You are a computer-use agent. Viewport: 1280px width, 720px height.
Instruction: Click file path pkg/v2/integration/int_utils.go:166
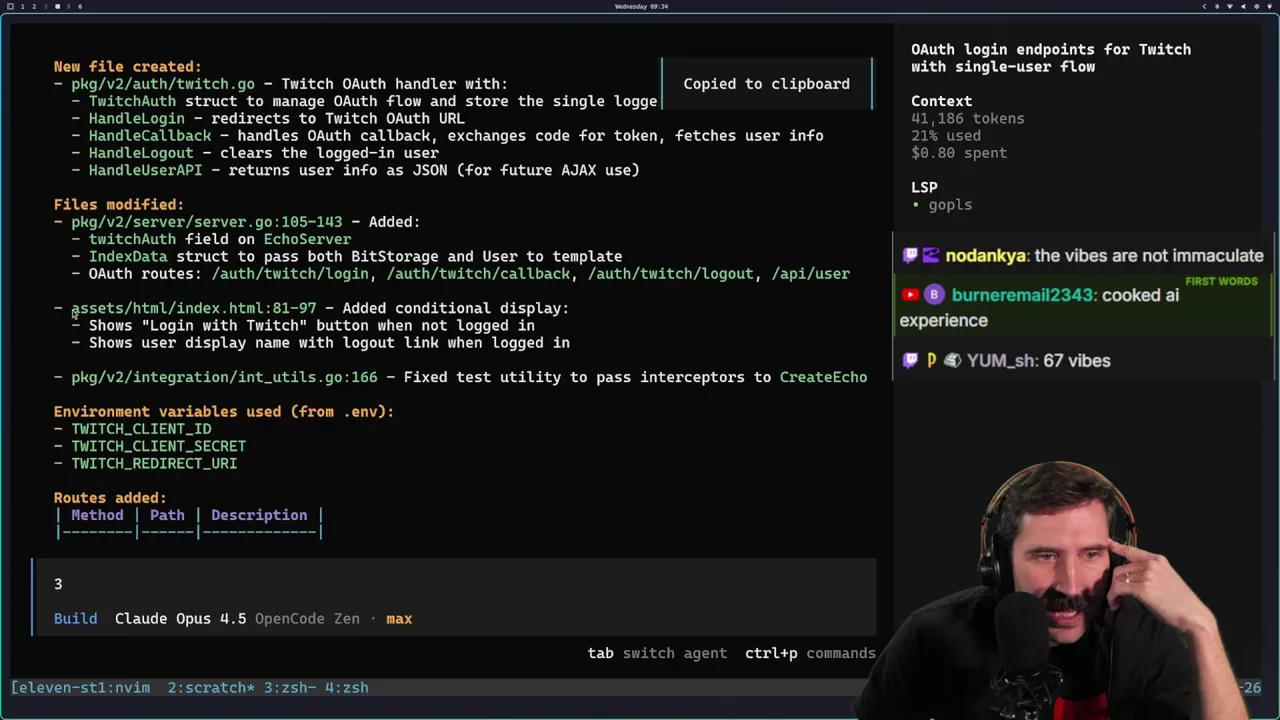pyautogui.click(x=224, y=377)
